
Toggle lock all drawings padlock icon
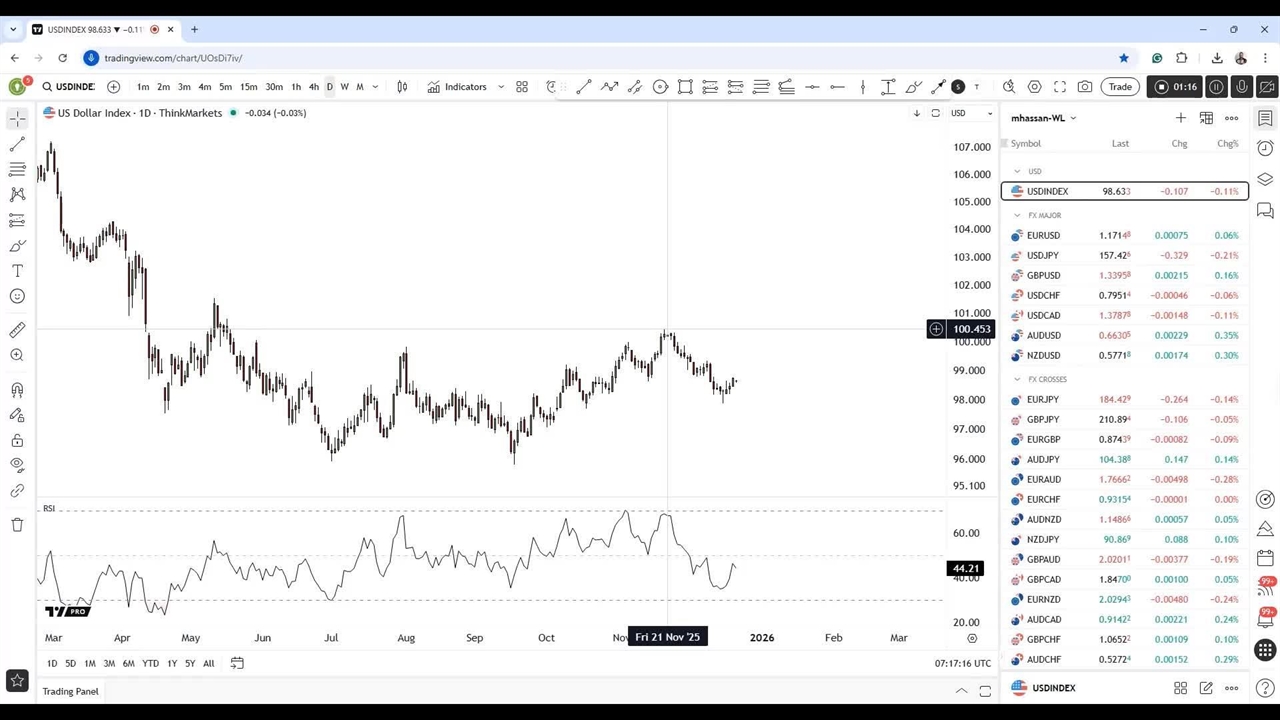(x=17, y=440)
